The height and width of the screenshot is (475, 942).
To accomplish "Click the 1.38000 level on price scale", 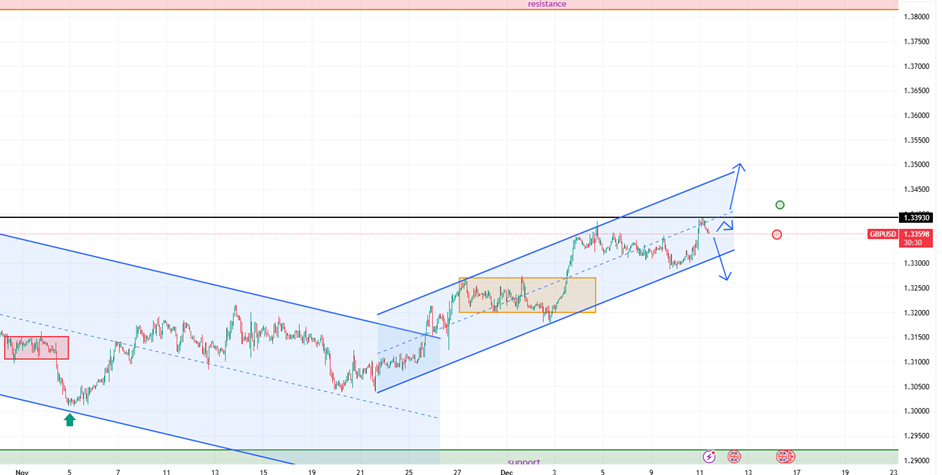I will tap(916, 17).
